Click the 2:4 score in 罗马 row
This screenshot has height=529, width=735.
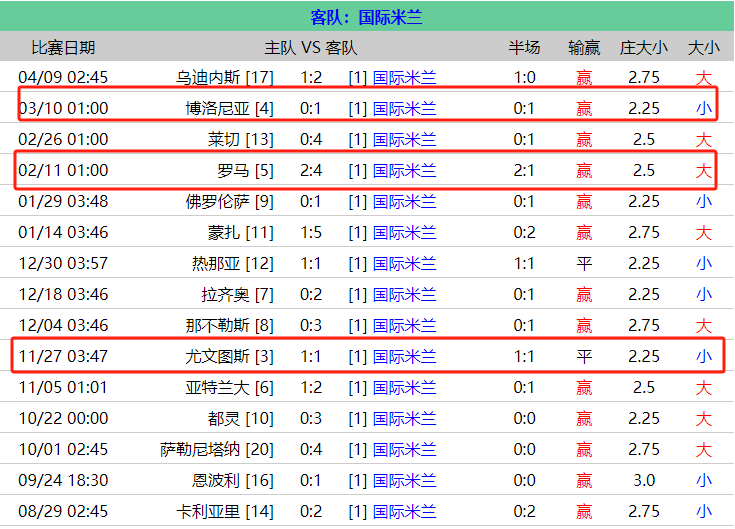tap(311, 170)
